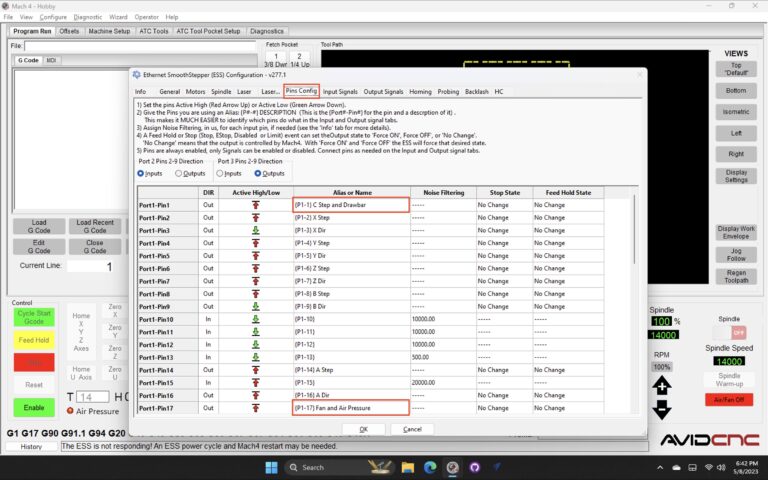768x480 pixels.
Task: Select Port 2 Pins 2-9 Inputs radio
Action: (x=141, y=173)
